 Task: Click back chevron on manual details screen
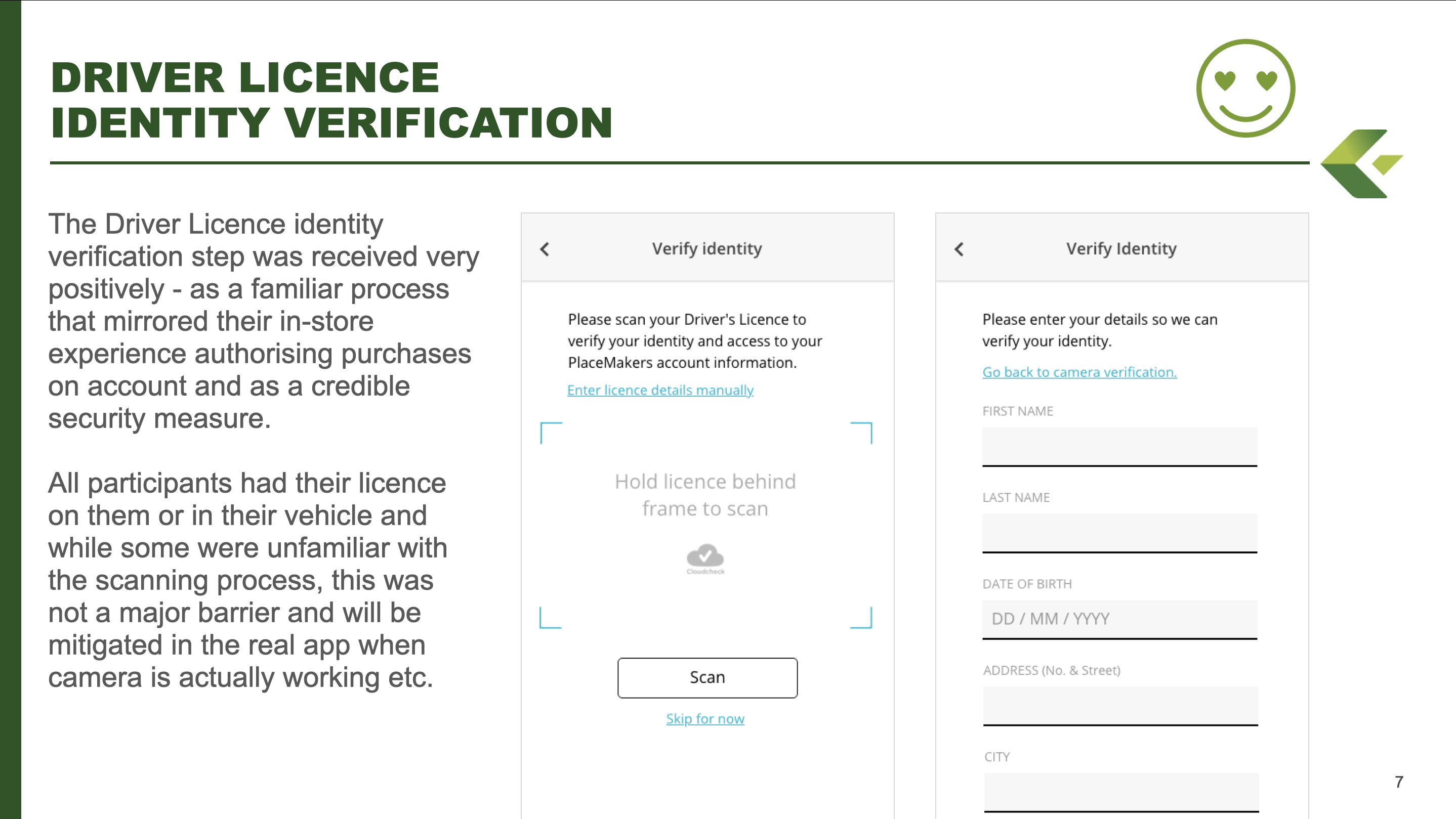(x=959, y=249)
